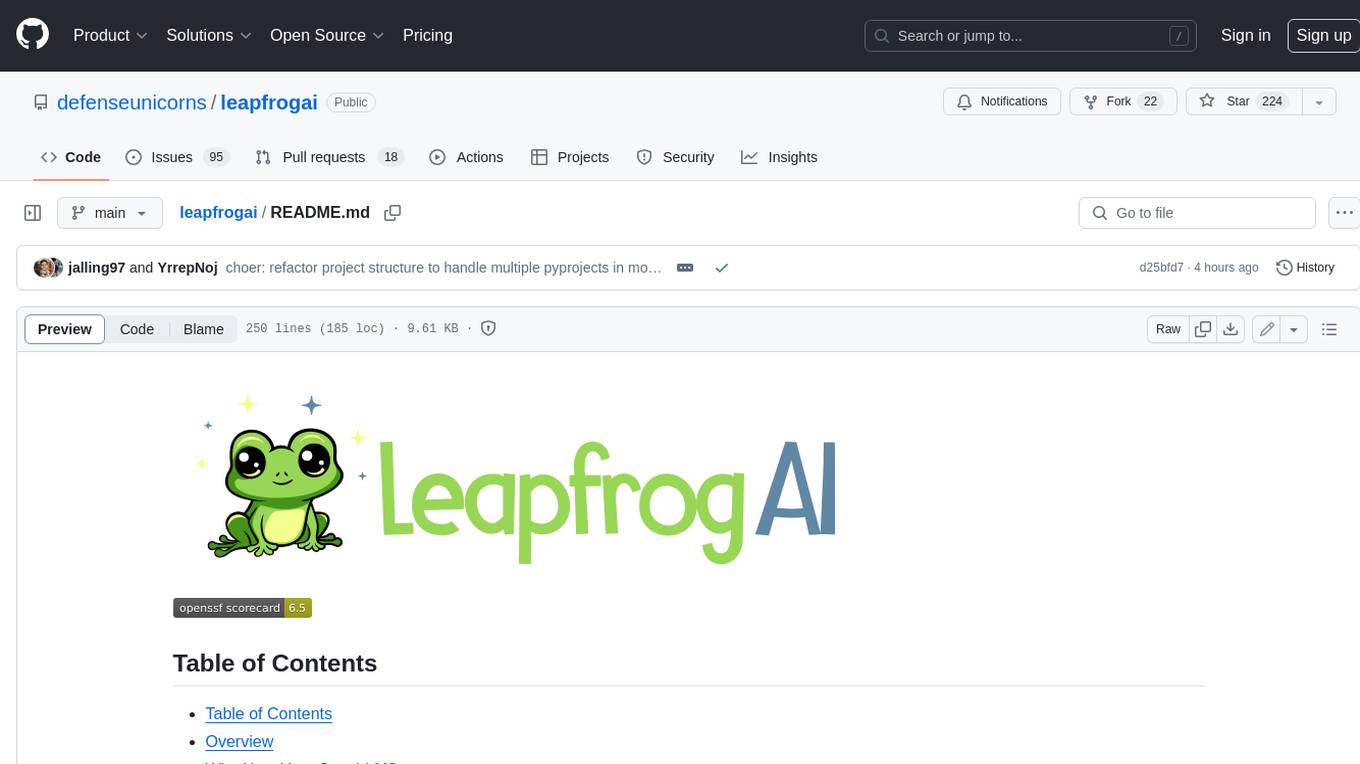Open the outline (table of contents) panel icon
This screenshot has height=764, width=1360.
1329,329
